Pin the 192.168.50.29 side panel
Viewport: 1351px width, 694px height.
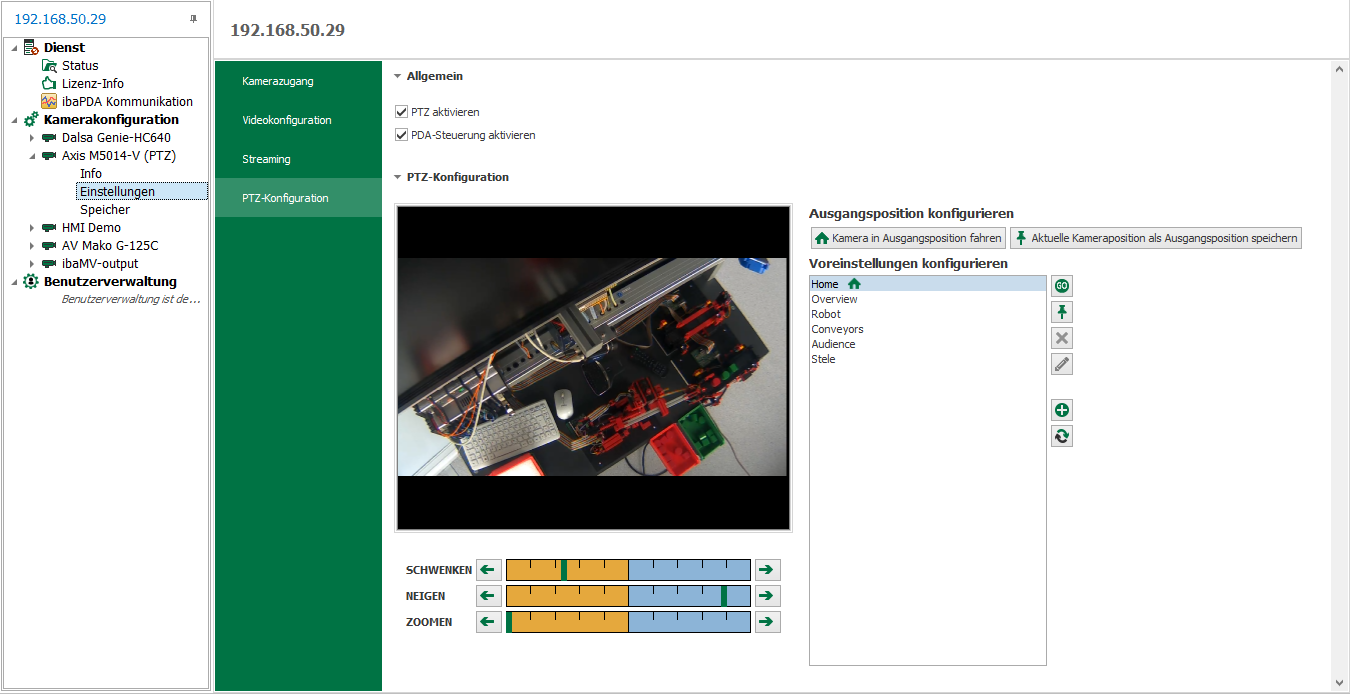pos(193,19)
